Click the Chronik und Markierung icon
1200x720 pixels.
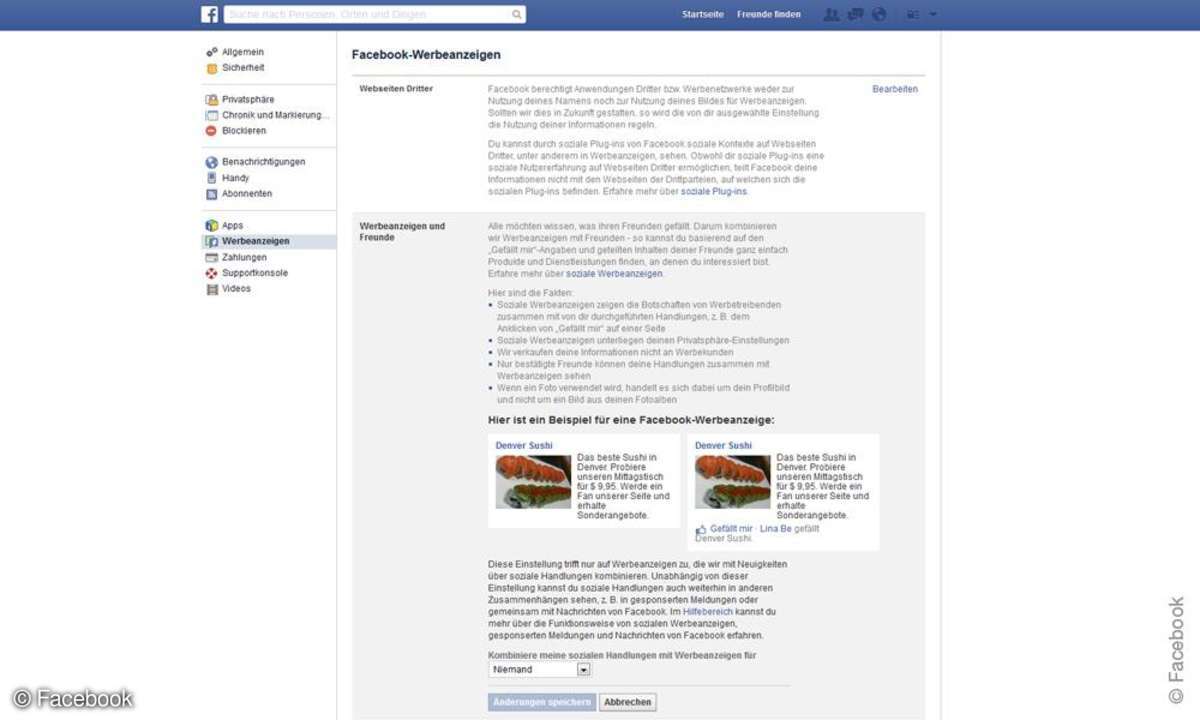click(212, 116)
